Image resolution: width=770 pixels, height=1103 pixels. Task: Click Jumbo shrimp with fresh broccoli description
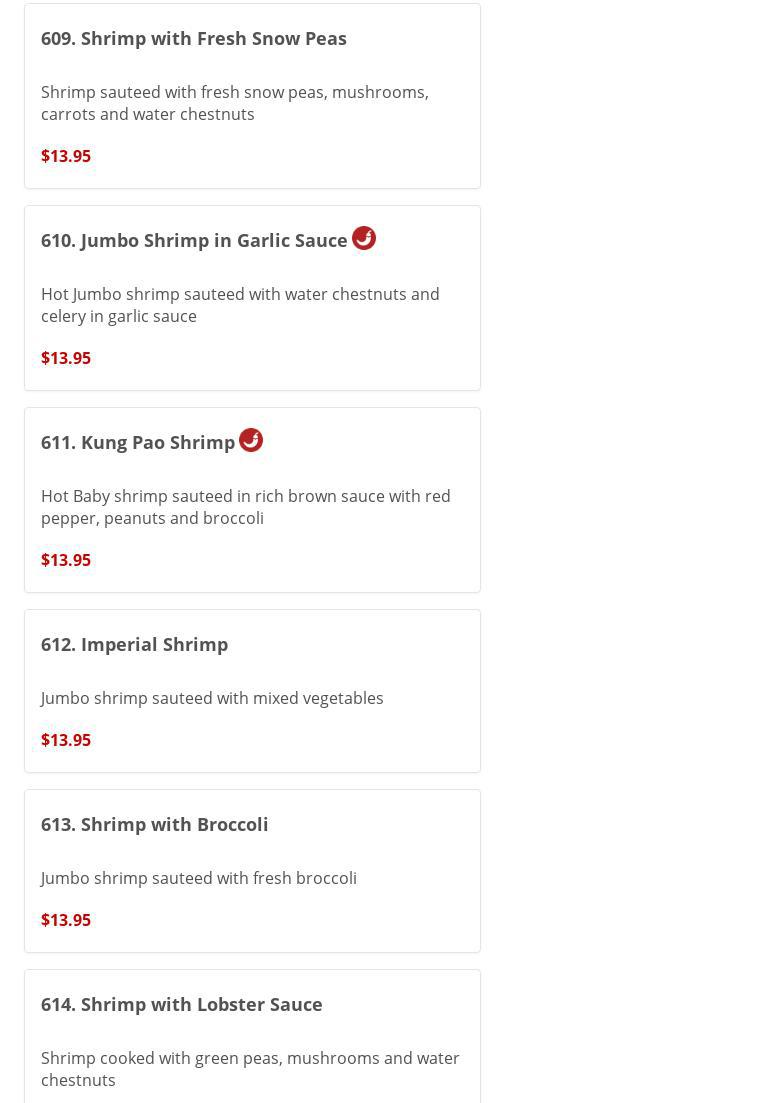click(198, 878)
